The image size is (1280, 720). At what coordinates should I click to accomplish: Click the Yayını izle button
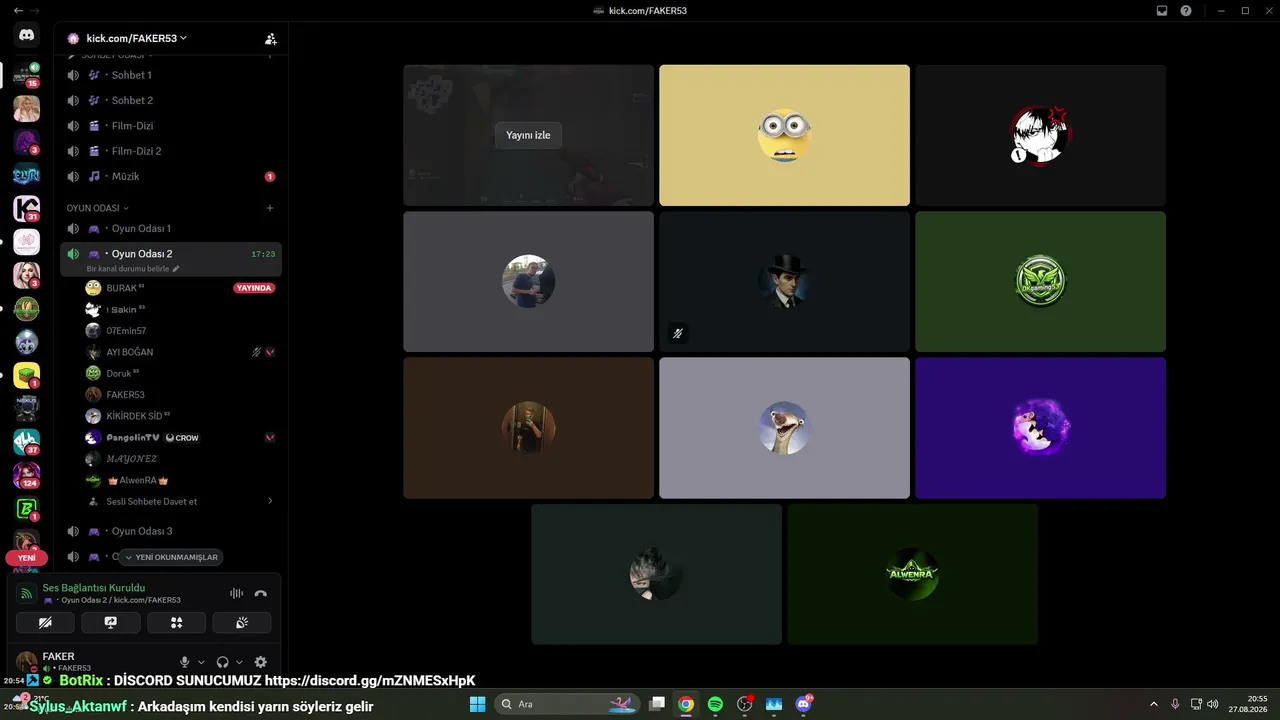coord(528,135)
